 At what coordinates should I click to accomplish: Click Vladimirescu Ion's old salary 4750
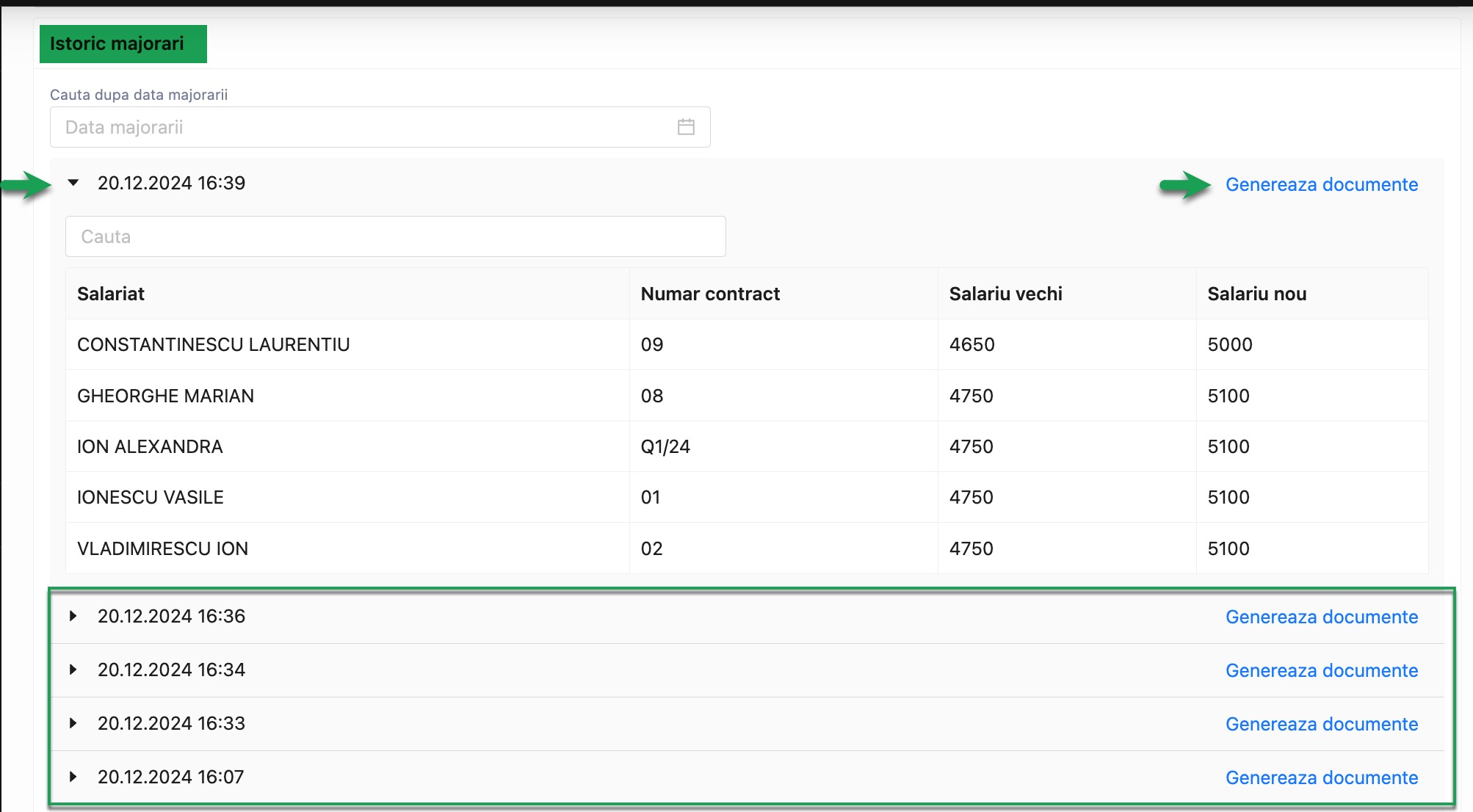[x=971, y=548]
